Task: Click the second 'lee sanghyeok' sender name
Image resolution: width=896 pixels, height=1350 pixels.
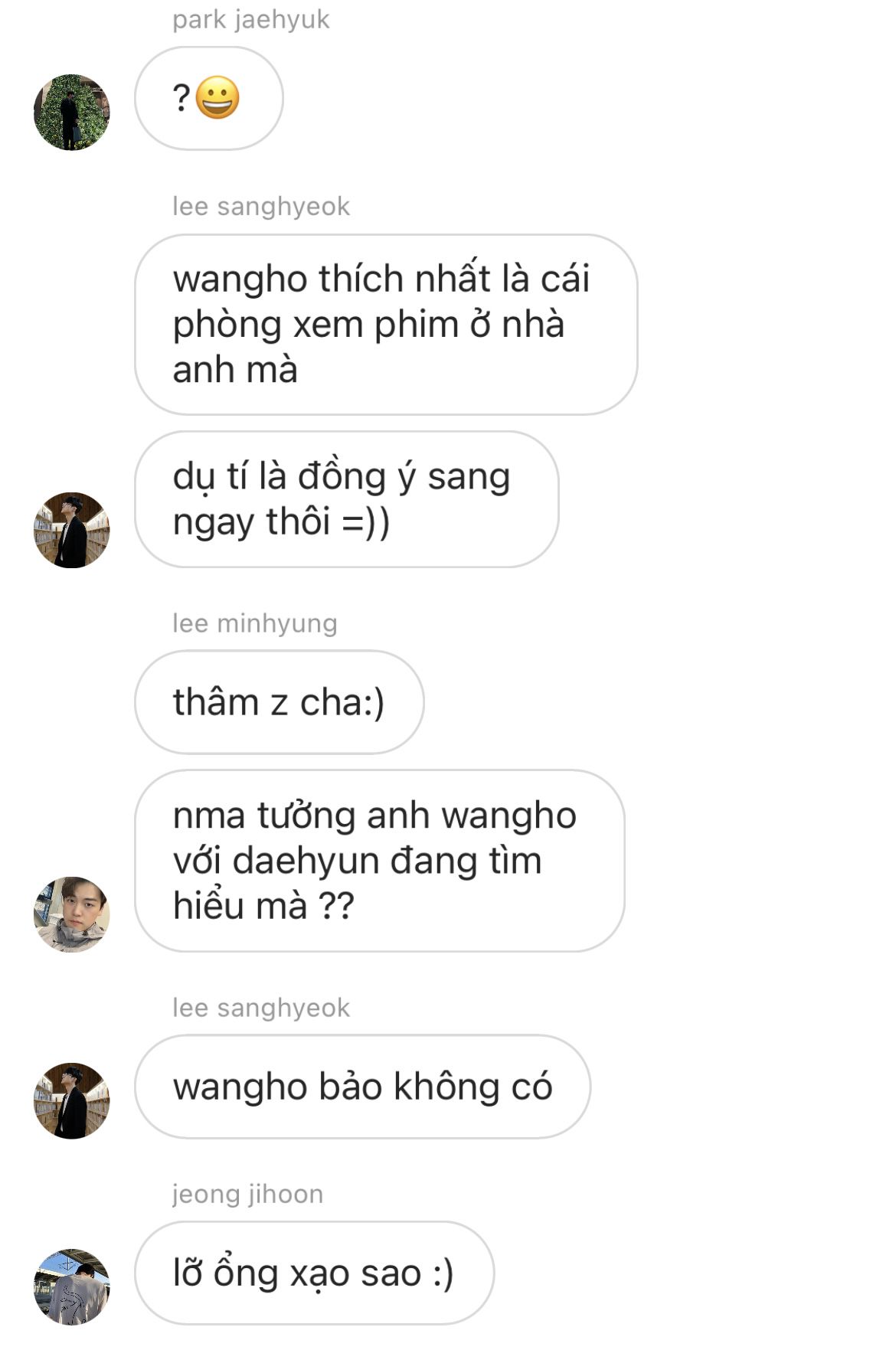Action: (x=261, y=1008)
